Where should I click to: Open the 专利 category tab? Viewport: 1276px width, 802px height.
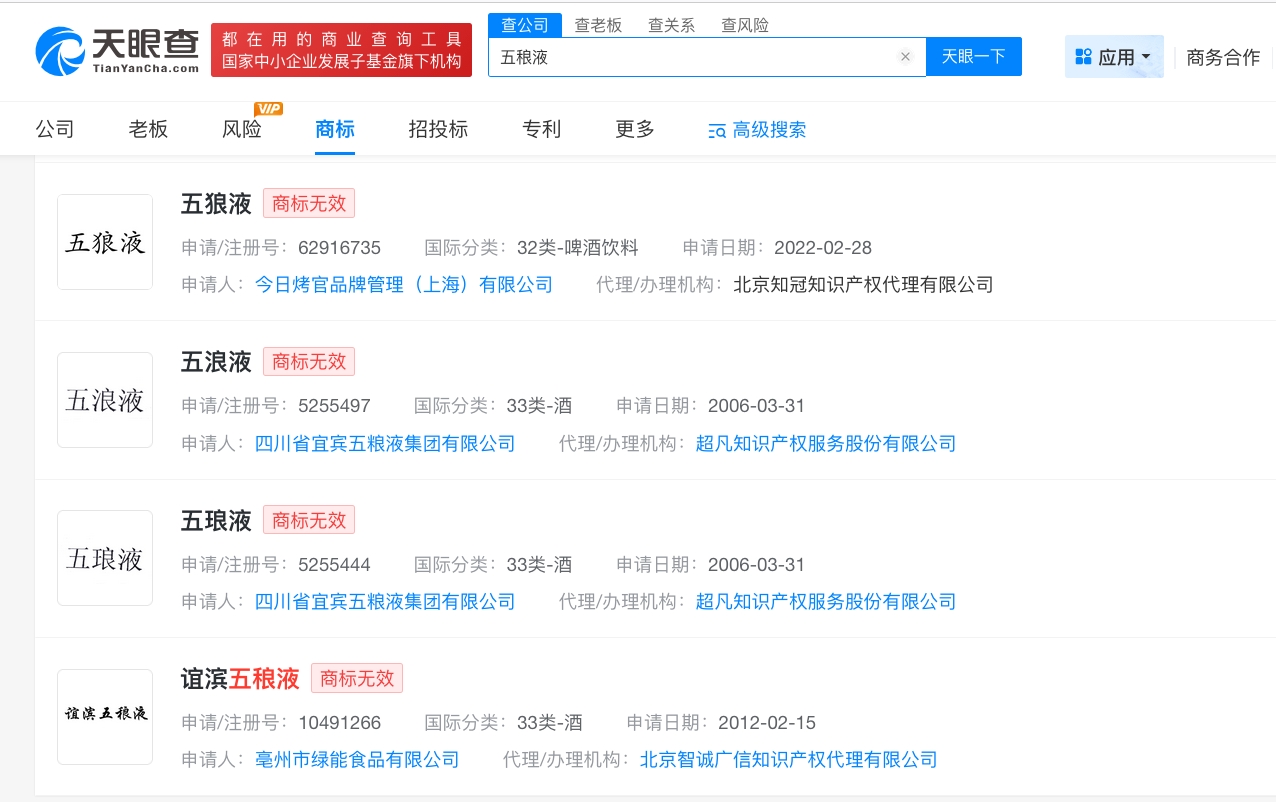click(541, 129)
